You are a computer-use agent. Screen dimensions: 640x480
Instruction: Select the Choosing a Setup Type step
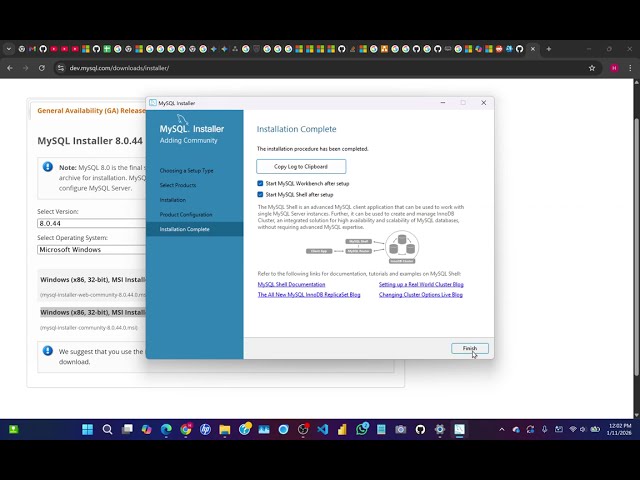[x=187, y=171]
